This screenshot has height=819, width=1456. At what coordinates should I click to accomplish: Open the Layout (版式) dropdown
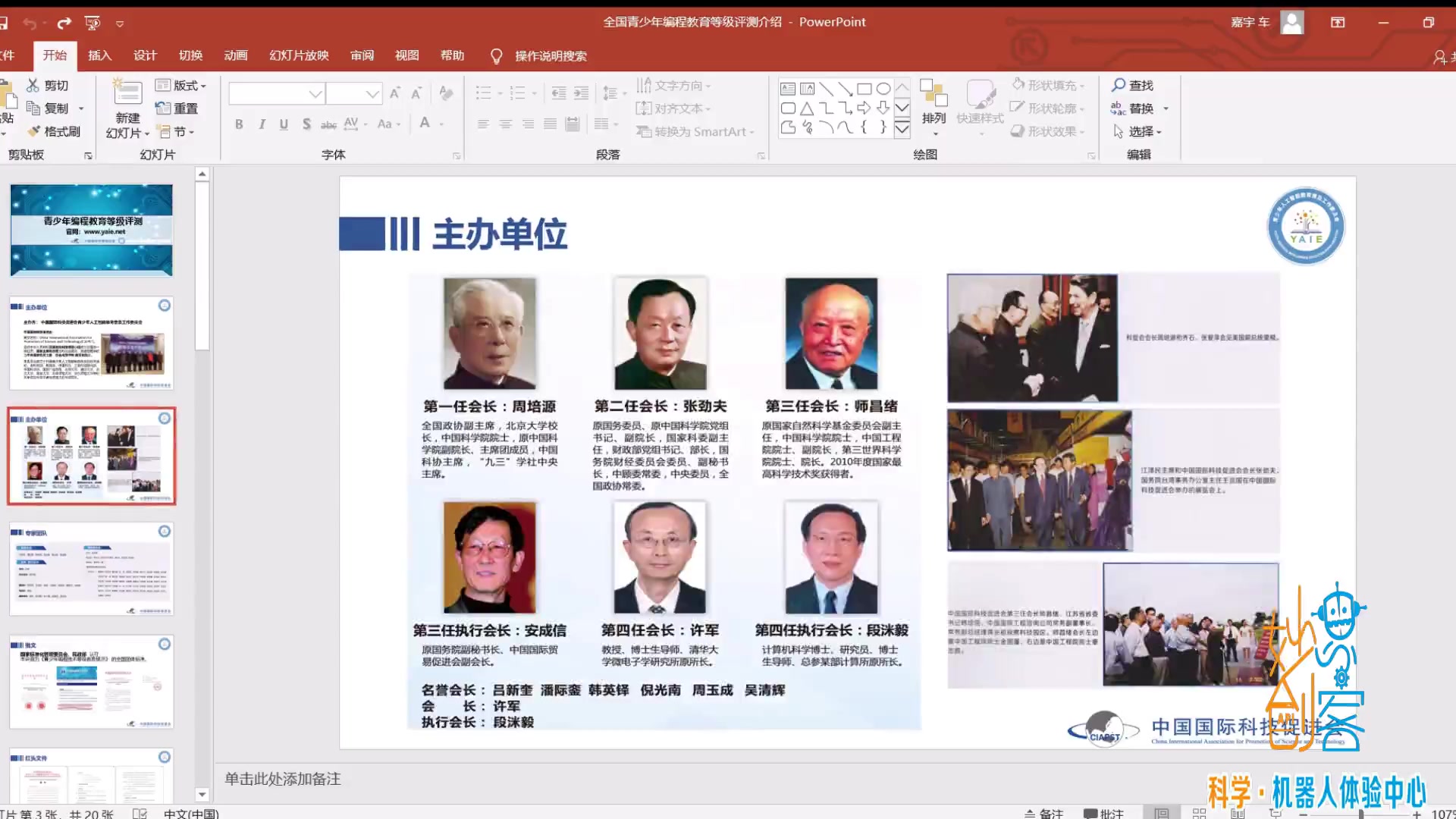pyautogui.click(x=181, y=86)
